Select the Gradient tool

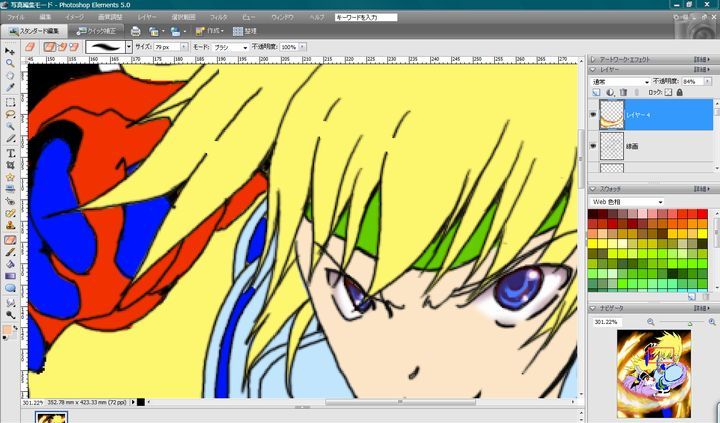(10, 276)
